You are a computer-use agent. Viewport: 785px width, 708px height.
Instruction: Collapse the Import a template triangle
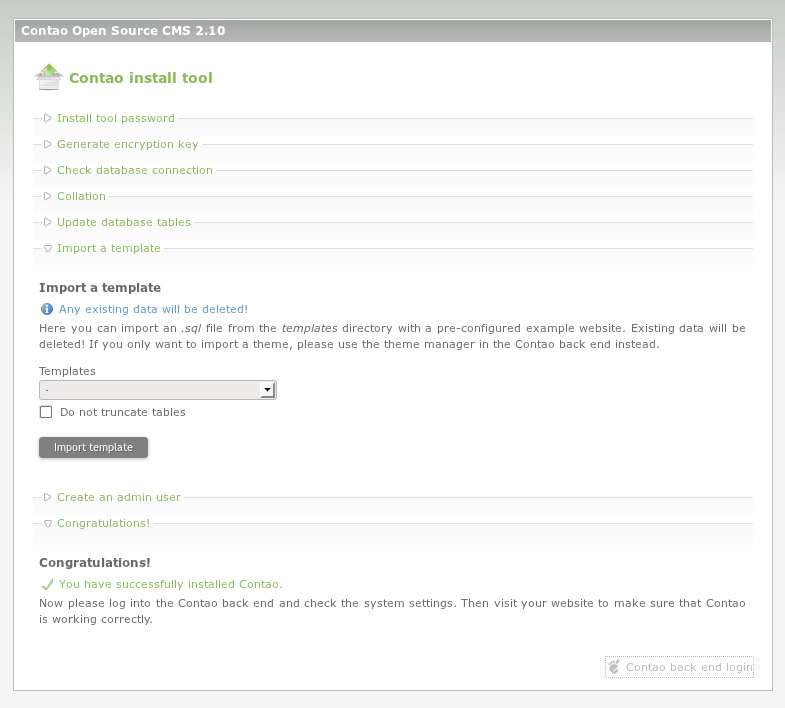(x=48, y=249)
